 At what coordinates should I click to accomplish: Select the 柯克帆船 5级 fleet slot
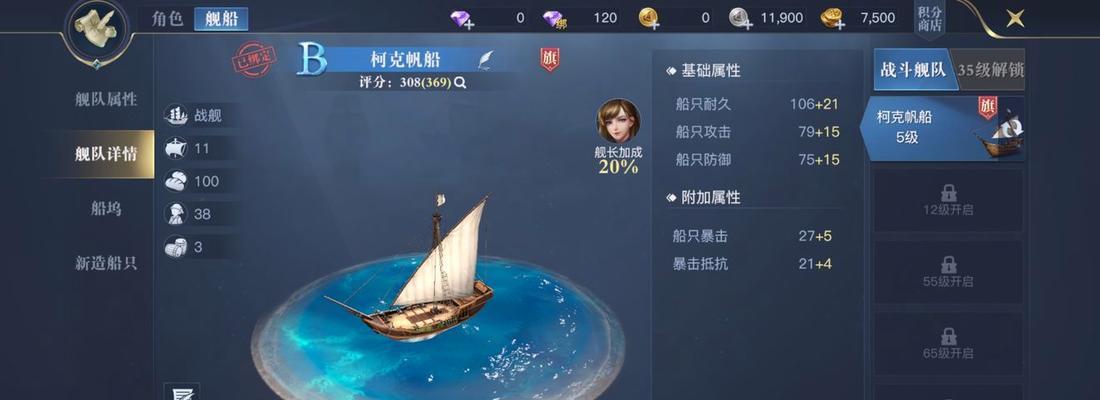pos(943,128)
